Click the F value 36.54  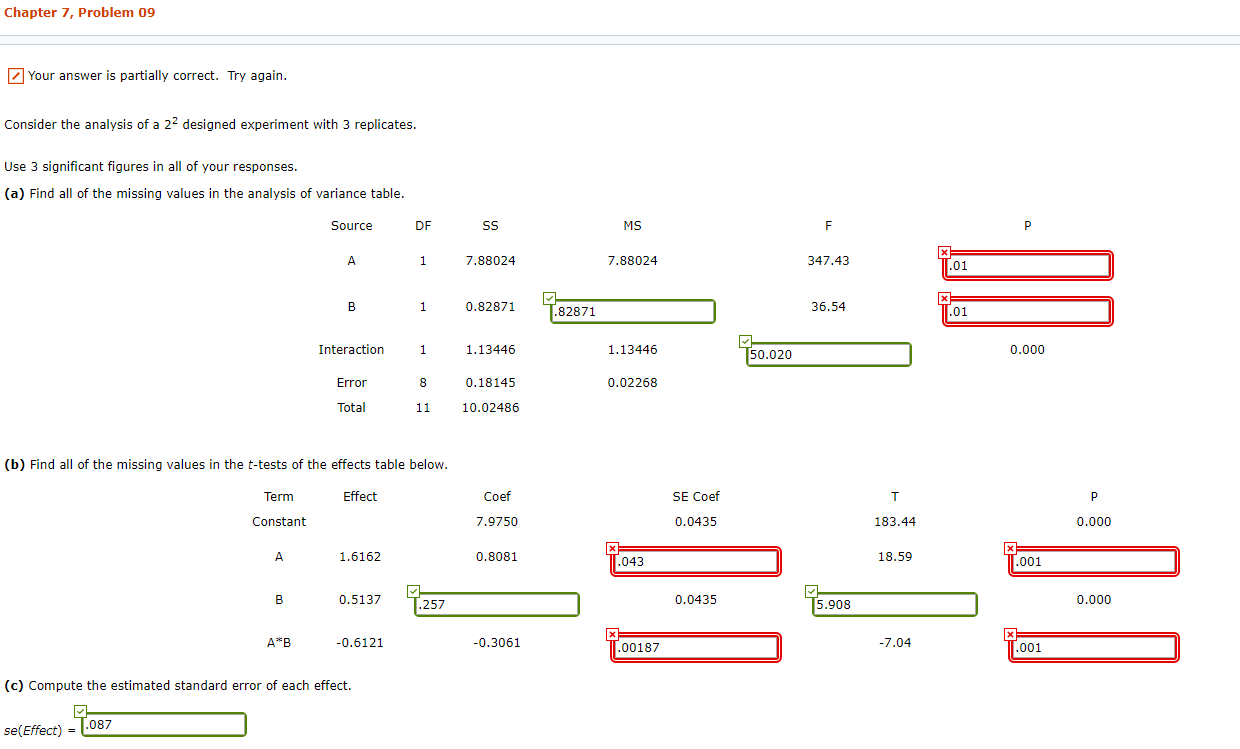pyautogui.click(x=828, y=307)
